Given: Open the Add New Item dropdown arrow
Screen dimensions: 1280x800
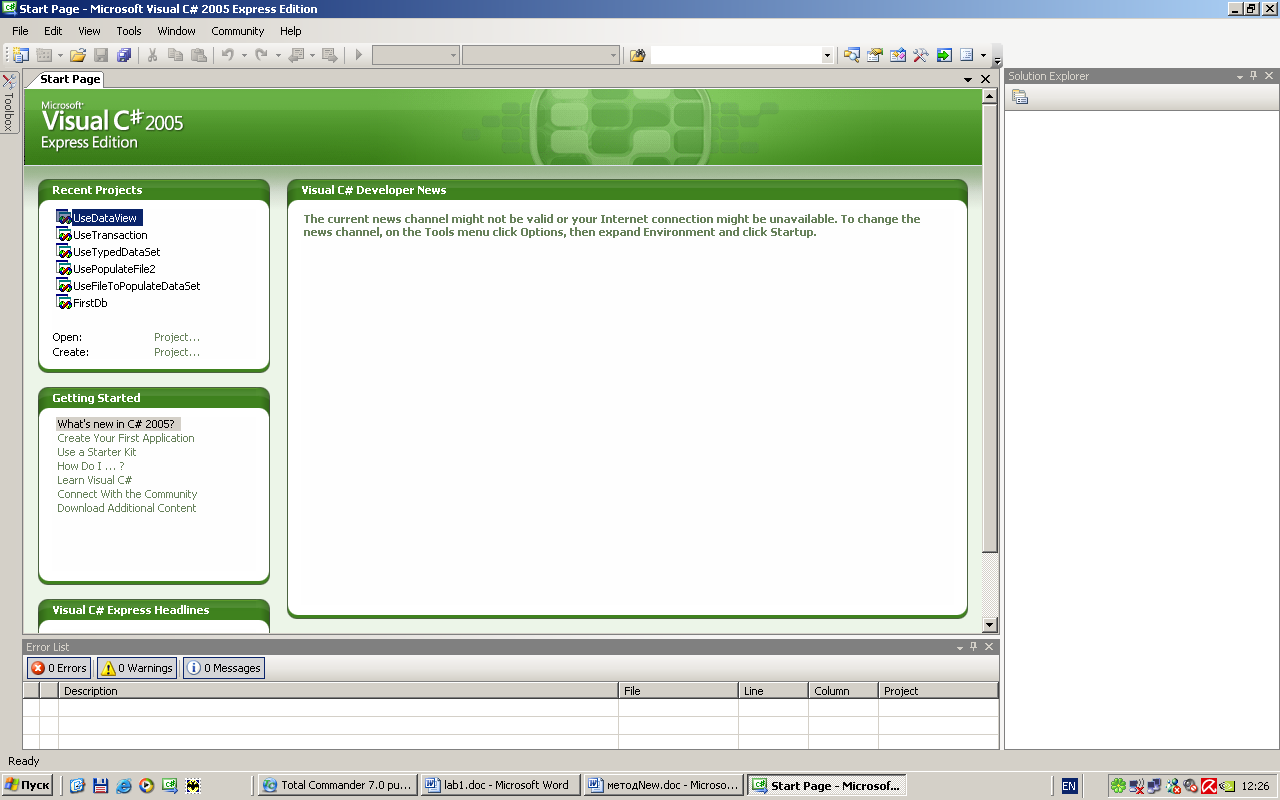Looking at the screenshot, I should point(60,56).
